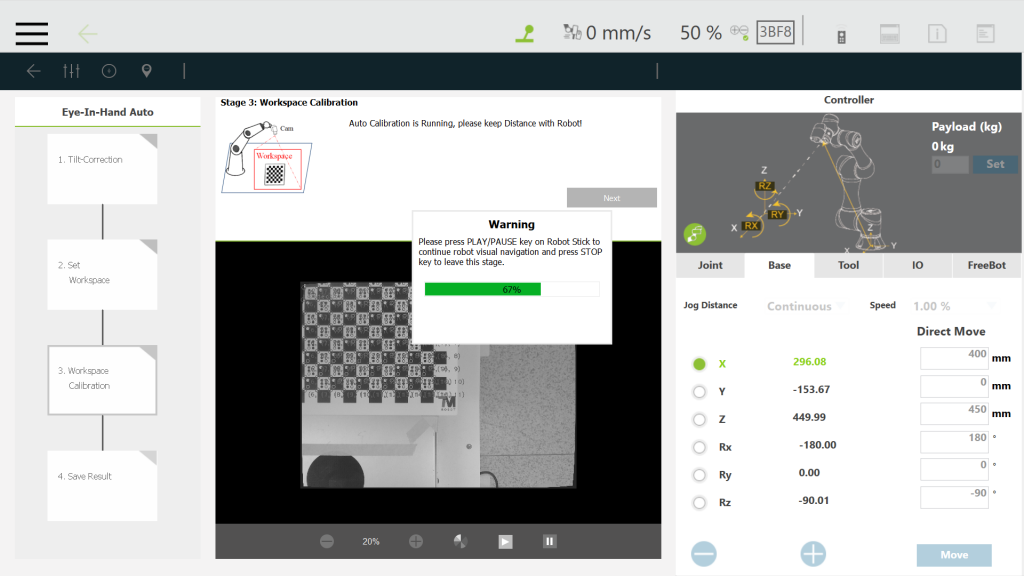
Task: Click the sliders settings icon in dark toolbar
Action: 71,71
